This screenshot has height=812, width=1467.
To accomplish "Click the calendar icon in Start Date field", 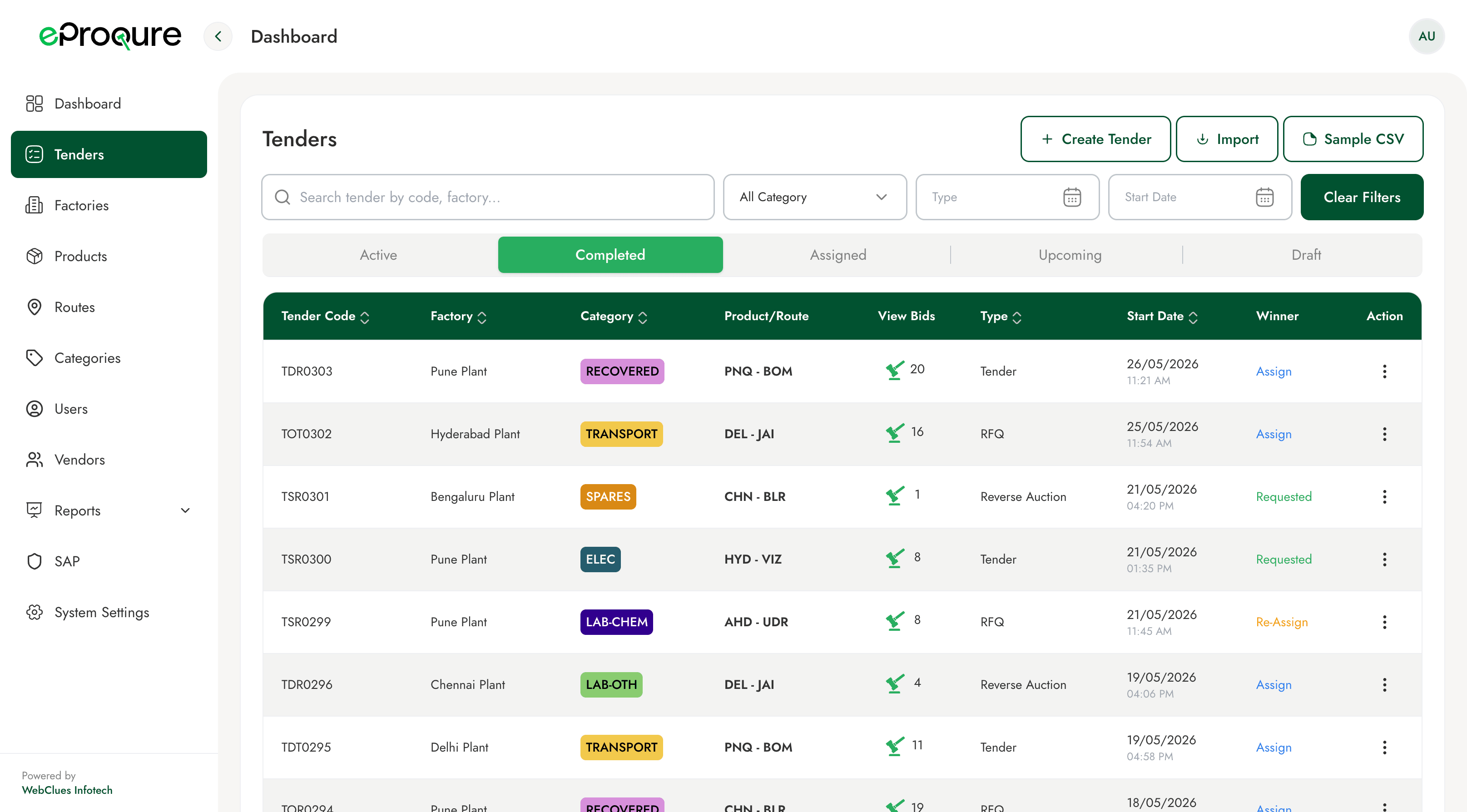I will point(1264,197).
